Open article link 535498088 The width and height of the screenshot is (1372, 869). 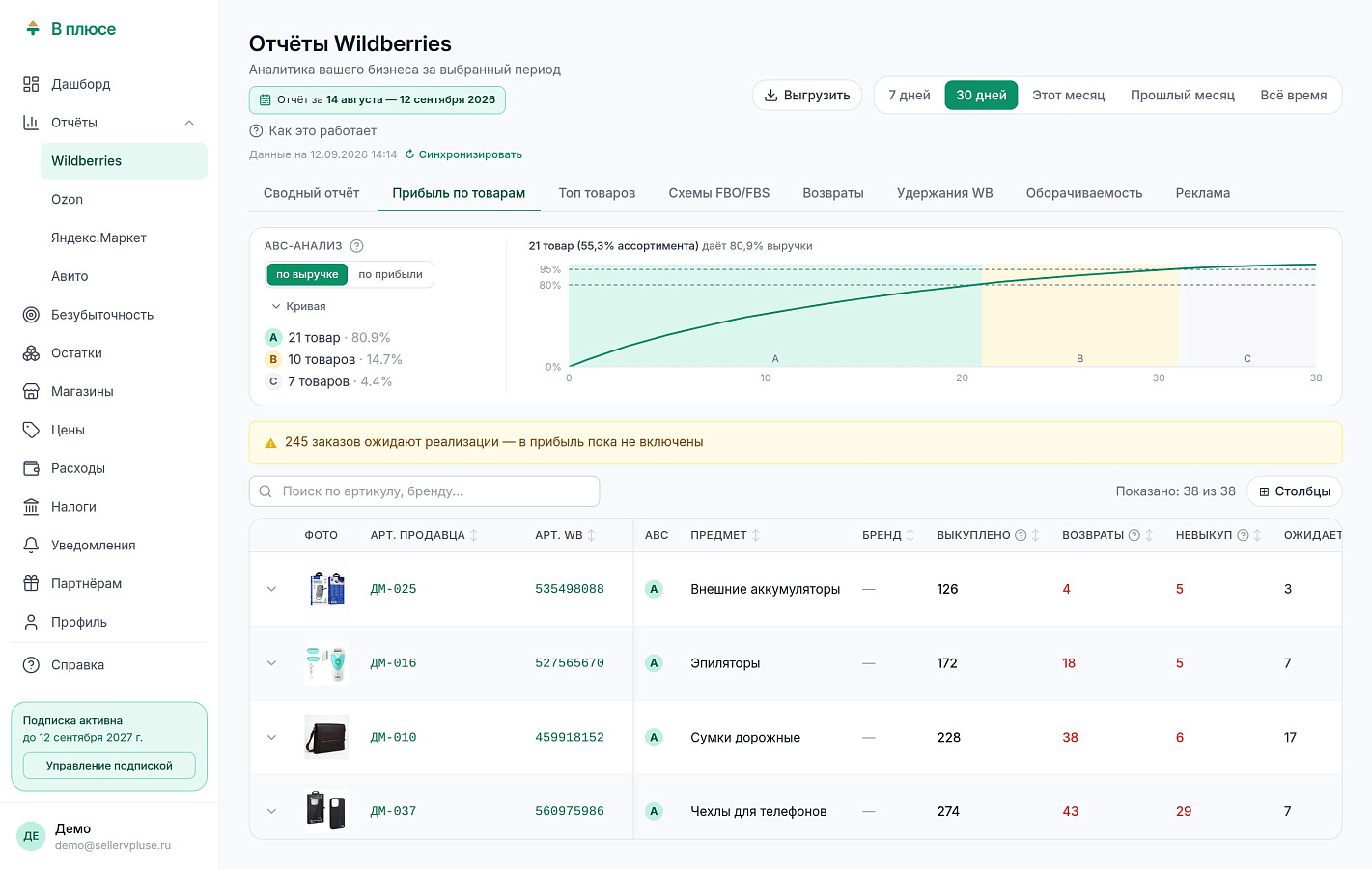click(x=570, y=589)
